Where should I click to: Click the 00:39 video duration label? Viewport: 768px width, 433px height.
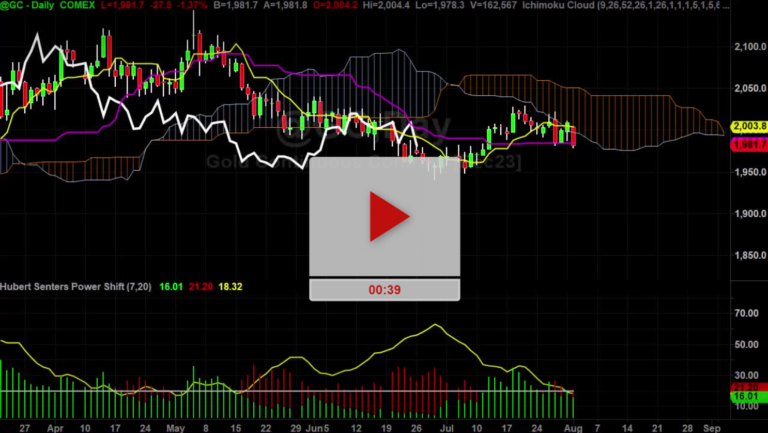tap(384, 290)
